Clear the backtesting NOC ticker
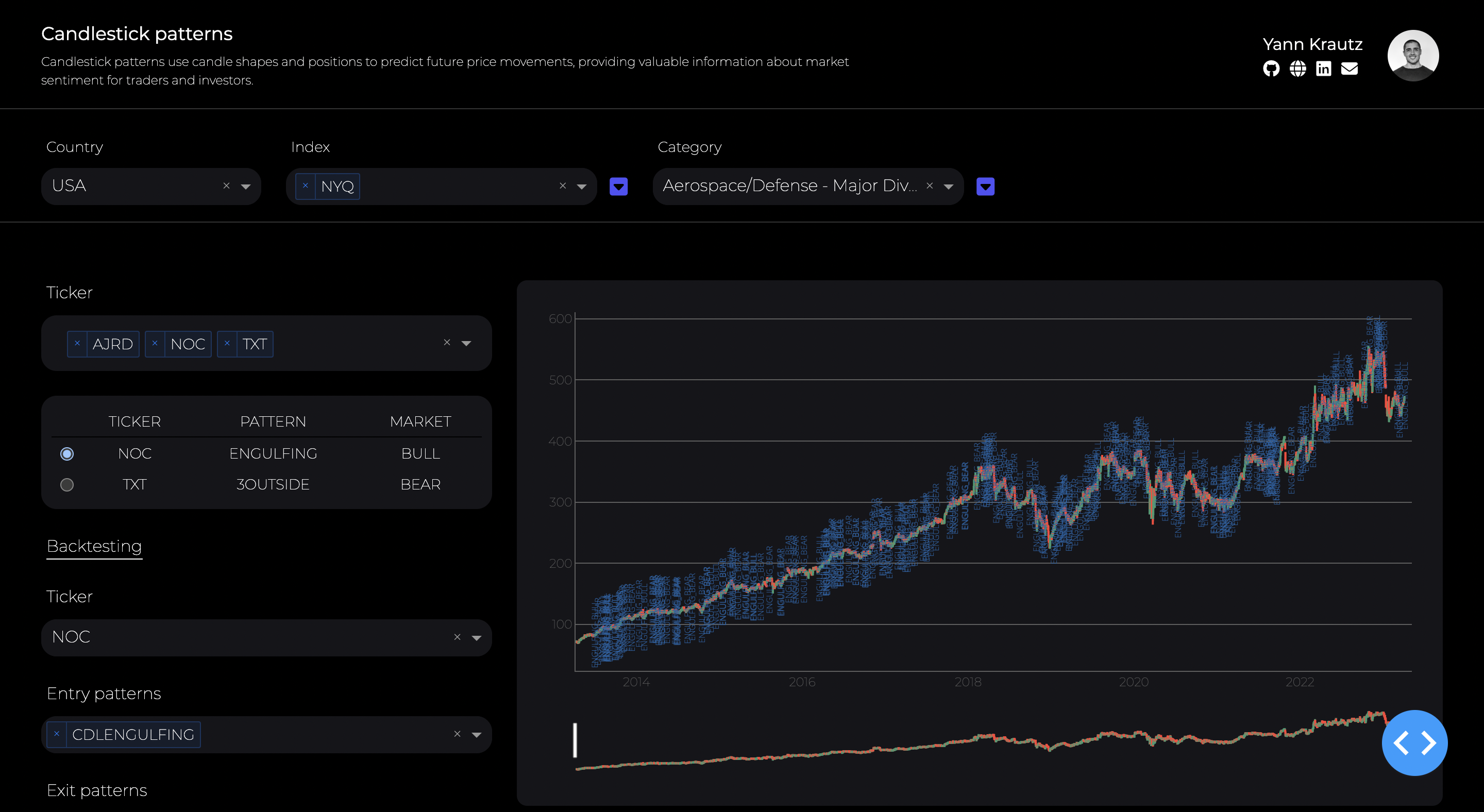1484x812 pixels. coord(458,637)
